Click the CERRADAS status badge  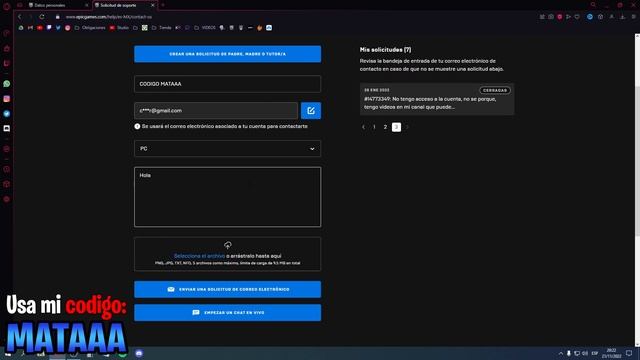pyautogui.click(x=494, y=90)
